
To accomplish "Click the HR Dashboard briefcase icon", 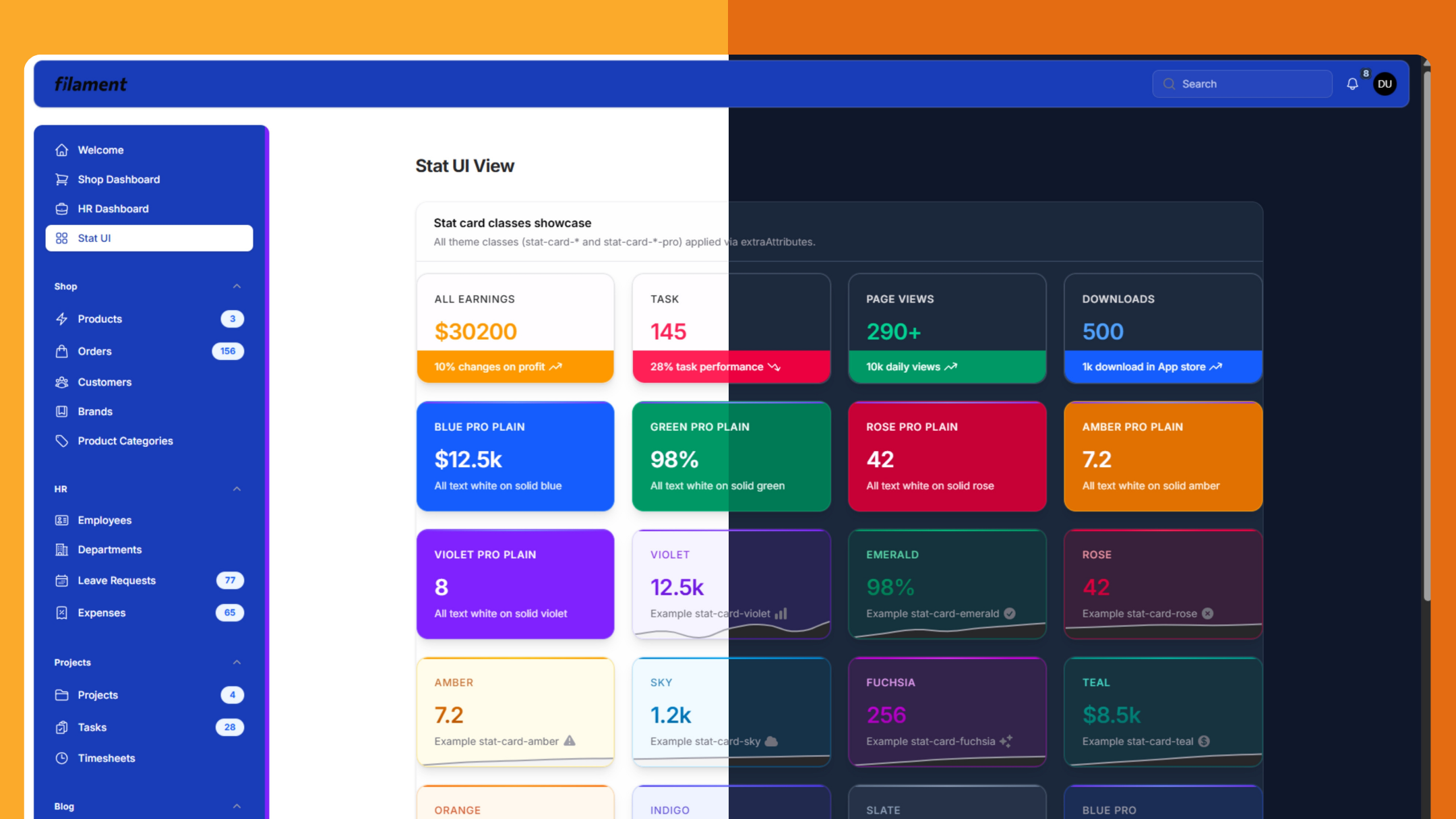I will point(61,209).
